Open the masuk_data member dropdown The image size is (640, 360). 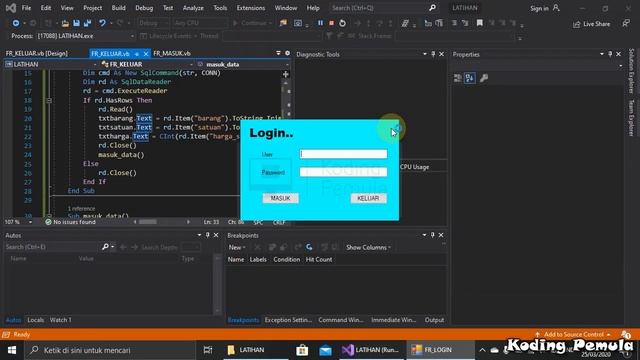(x=287, y=64)
